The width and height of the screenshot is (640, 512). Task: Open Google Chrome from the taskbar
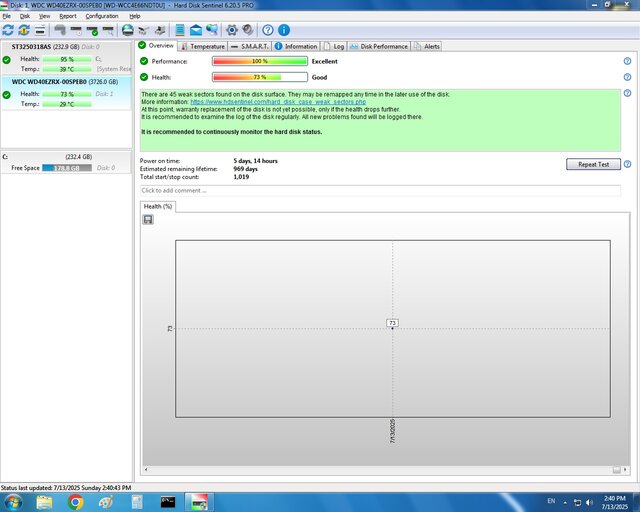[x=75, y=501]
